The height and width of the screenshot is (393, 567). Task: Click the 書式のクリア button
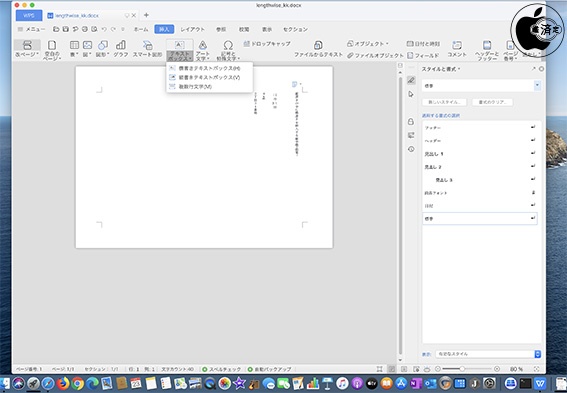[x=492, y=102]
